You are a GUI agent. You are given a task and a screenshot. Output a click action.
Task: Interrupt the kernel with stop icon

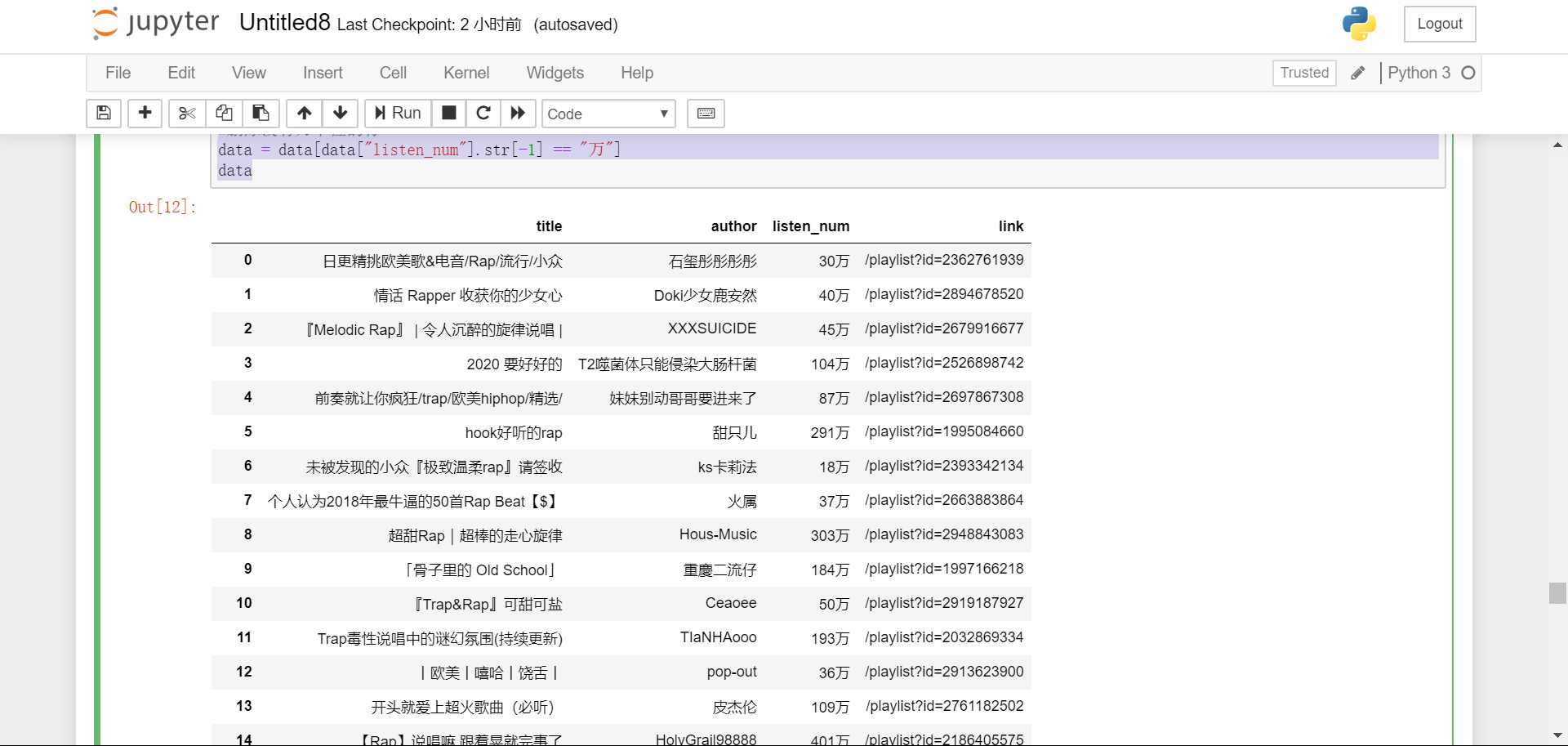(448, 113)
